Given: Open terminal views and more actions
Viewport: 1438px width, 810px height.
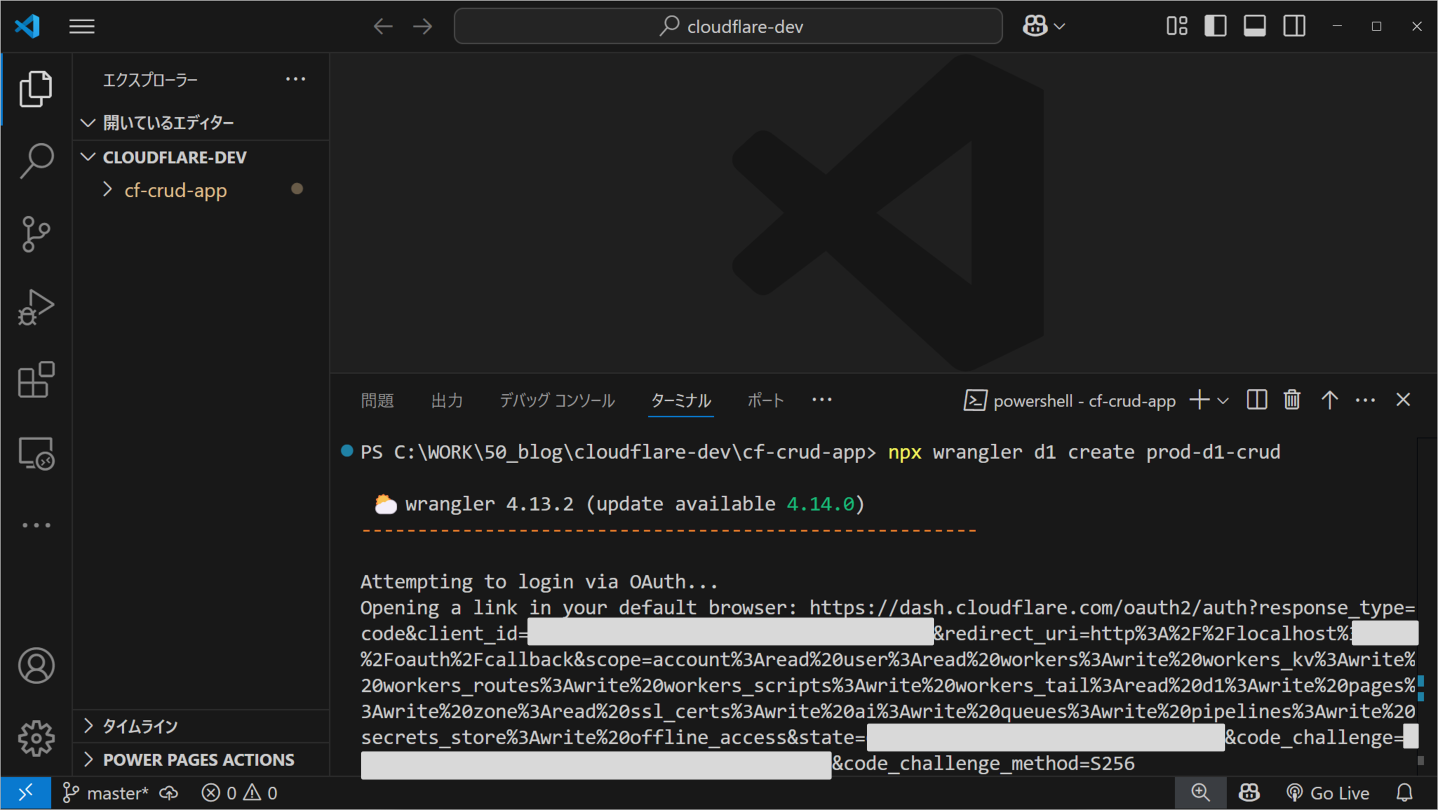Looking at the screenshot, I should 1366,400.
